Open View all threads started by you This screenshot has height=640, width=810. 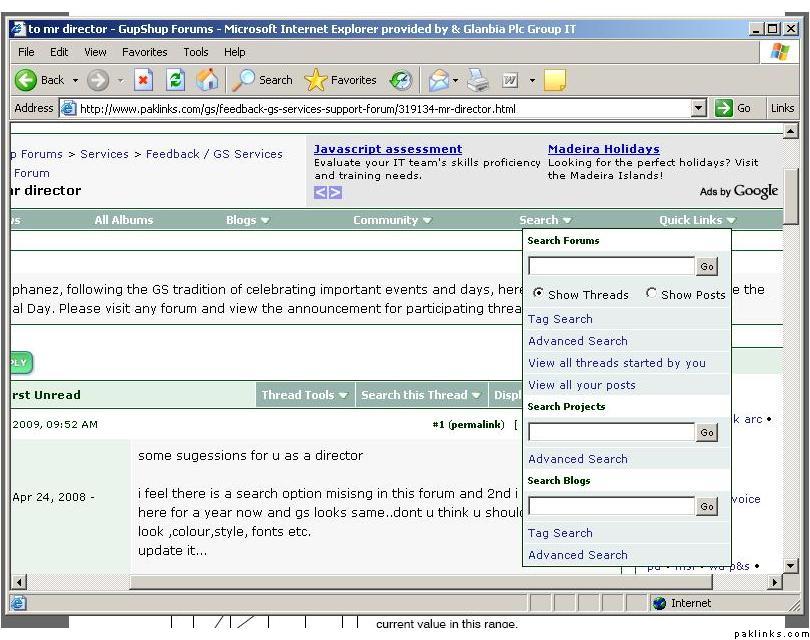[617, 363]
